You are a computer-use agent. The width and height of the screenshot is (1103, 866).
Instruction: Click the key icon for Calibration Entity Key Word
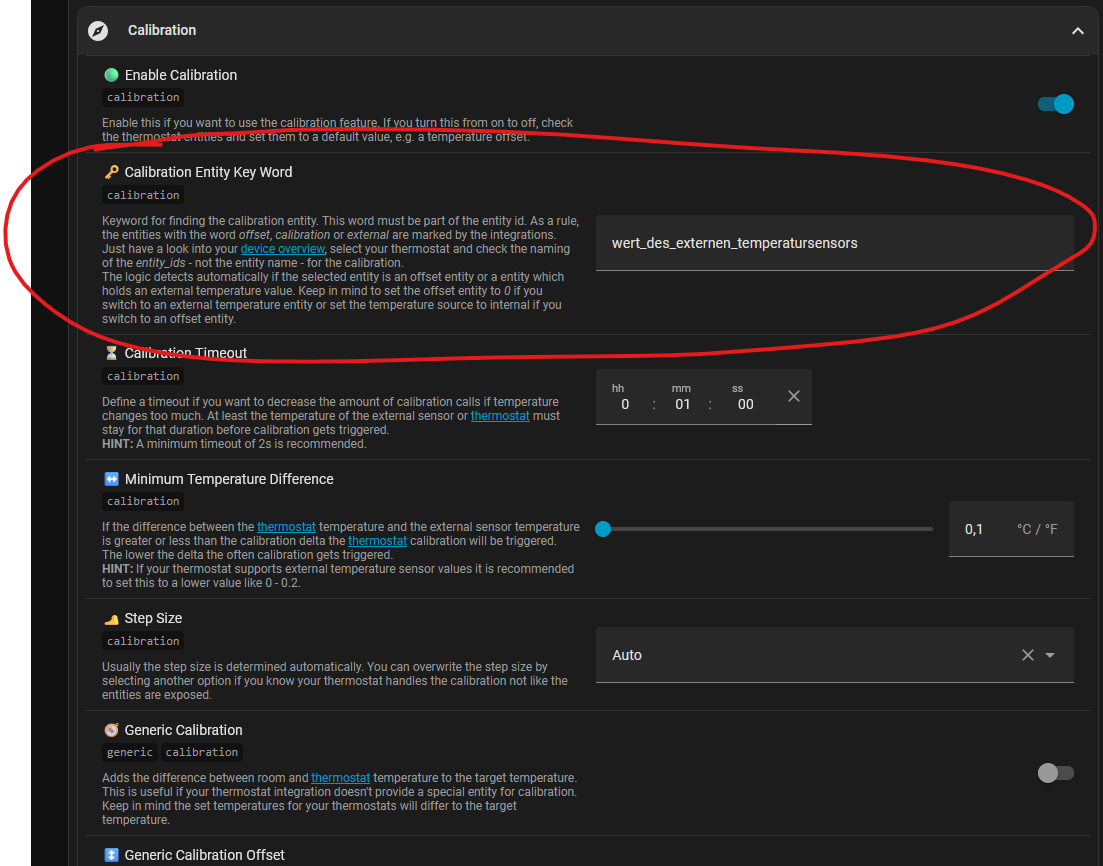[x=111, y=172]
